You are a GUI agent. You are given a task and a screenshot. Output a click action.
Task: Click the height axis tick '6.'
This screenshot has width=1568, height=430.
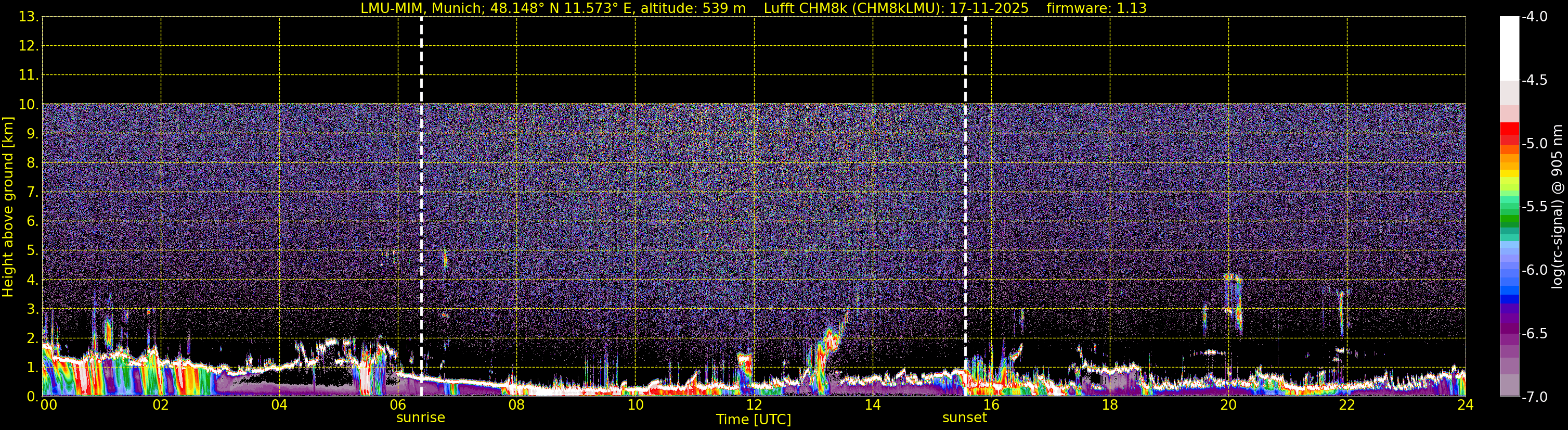(32, 221)
